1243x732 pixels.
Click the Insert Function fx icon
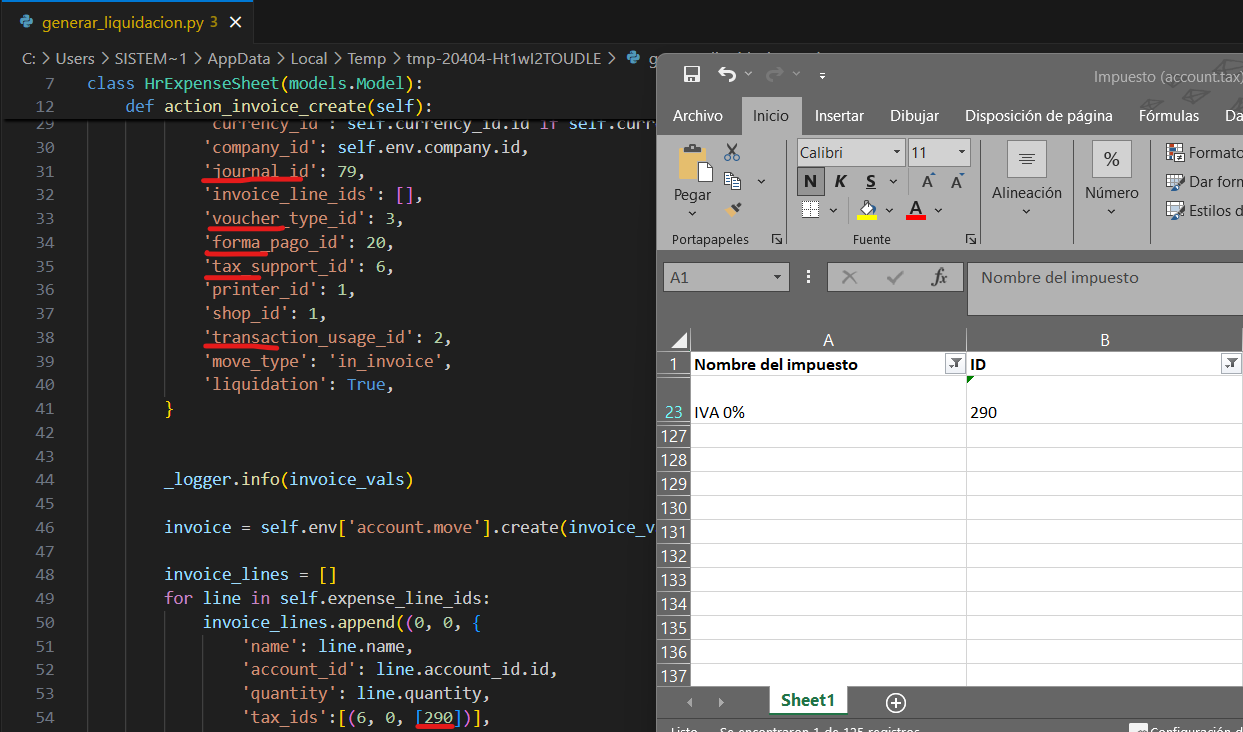pos(939,277)
